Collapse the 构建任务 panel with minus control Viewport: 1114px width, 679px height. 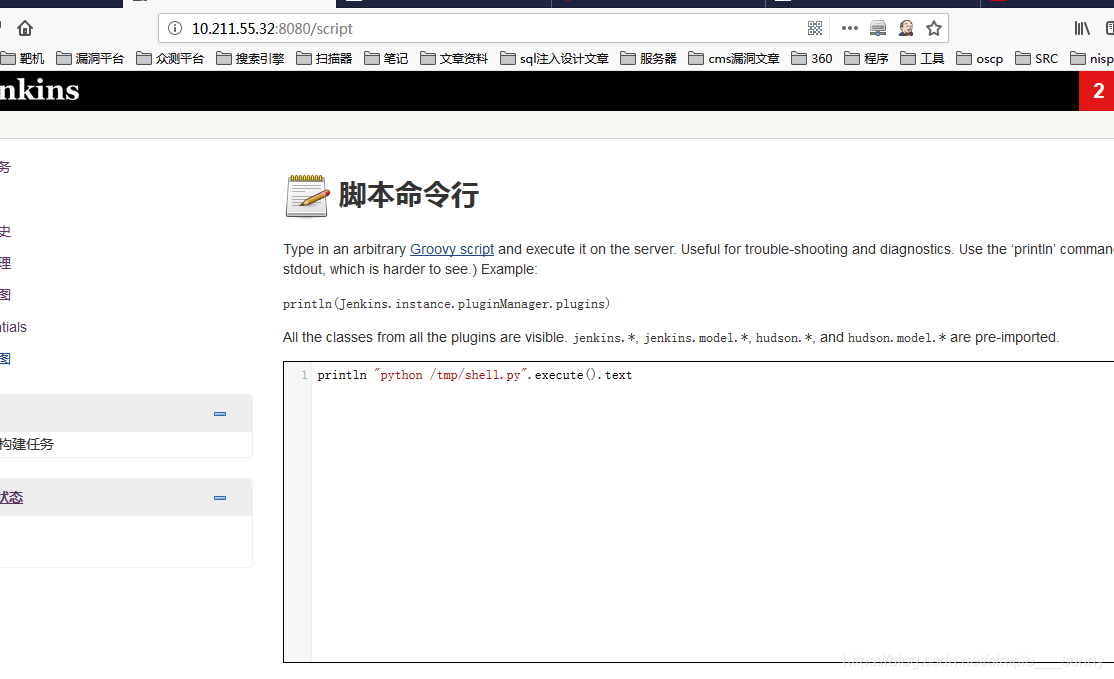coord(219,413)
